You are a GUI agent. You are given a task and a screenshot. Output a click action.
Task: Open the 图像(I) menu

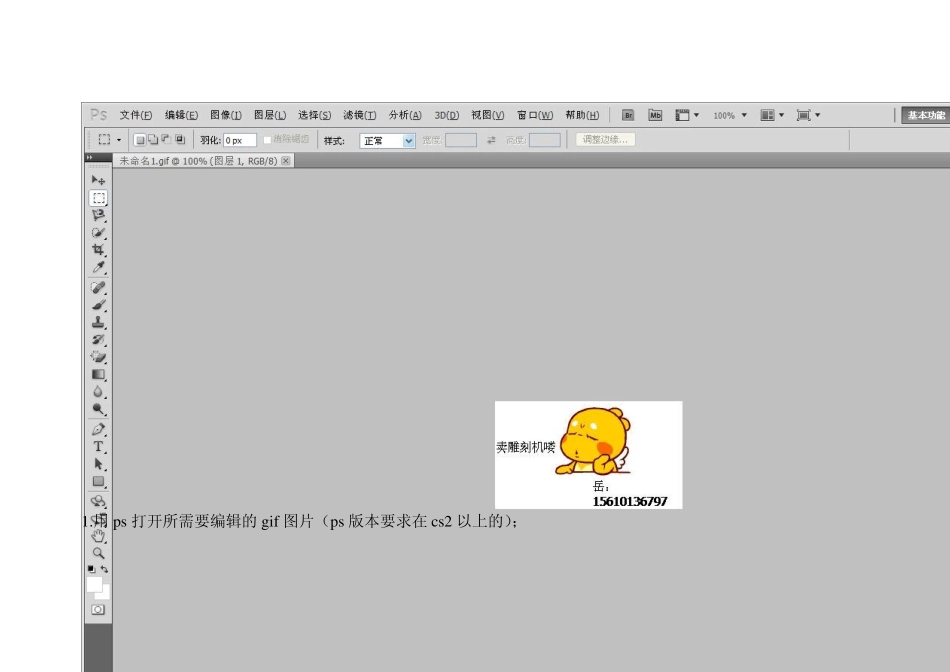[x=226, y=115]
